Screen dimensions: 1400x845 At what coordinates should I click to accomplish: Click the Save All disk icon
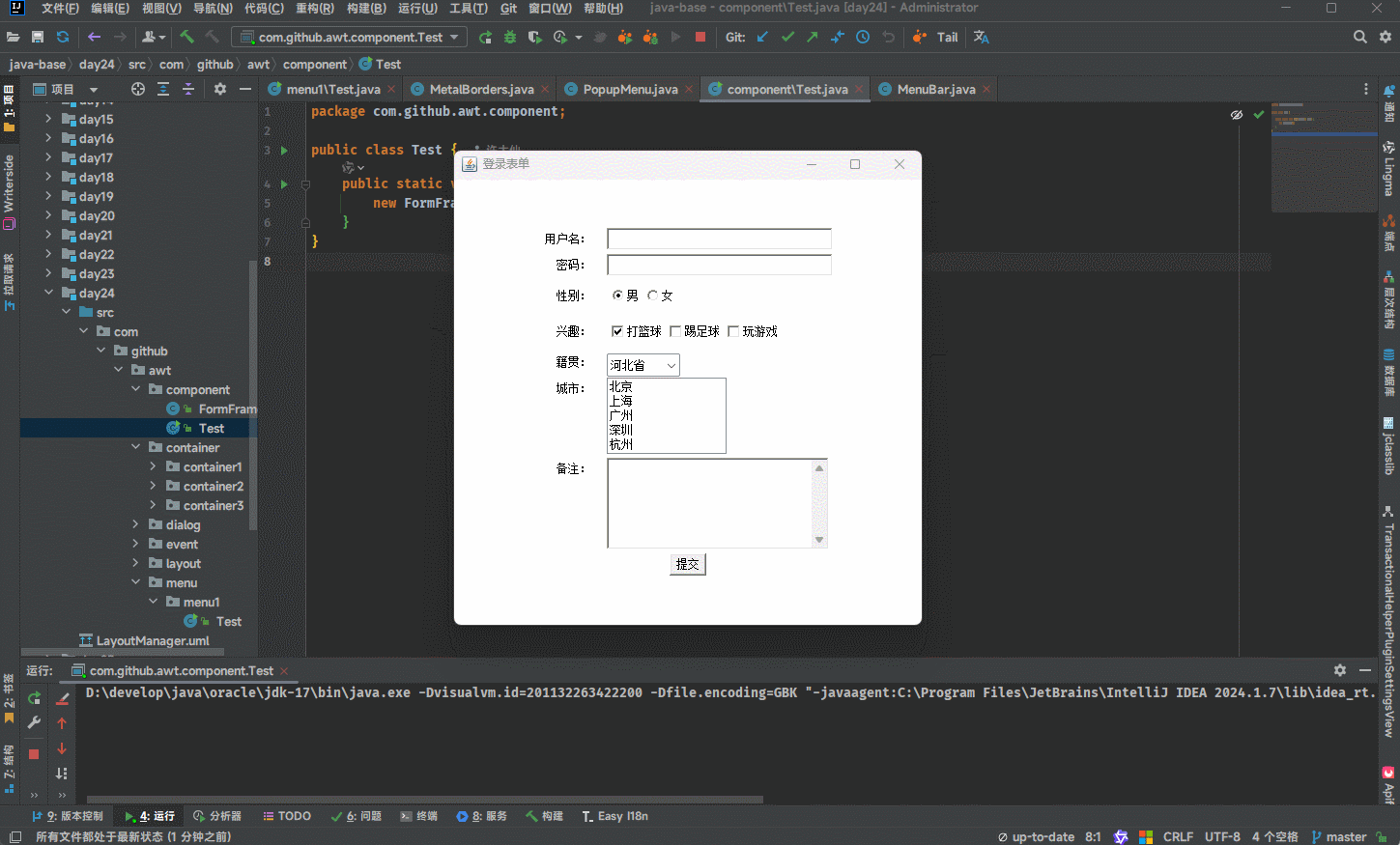point(38,37)
